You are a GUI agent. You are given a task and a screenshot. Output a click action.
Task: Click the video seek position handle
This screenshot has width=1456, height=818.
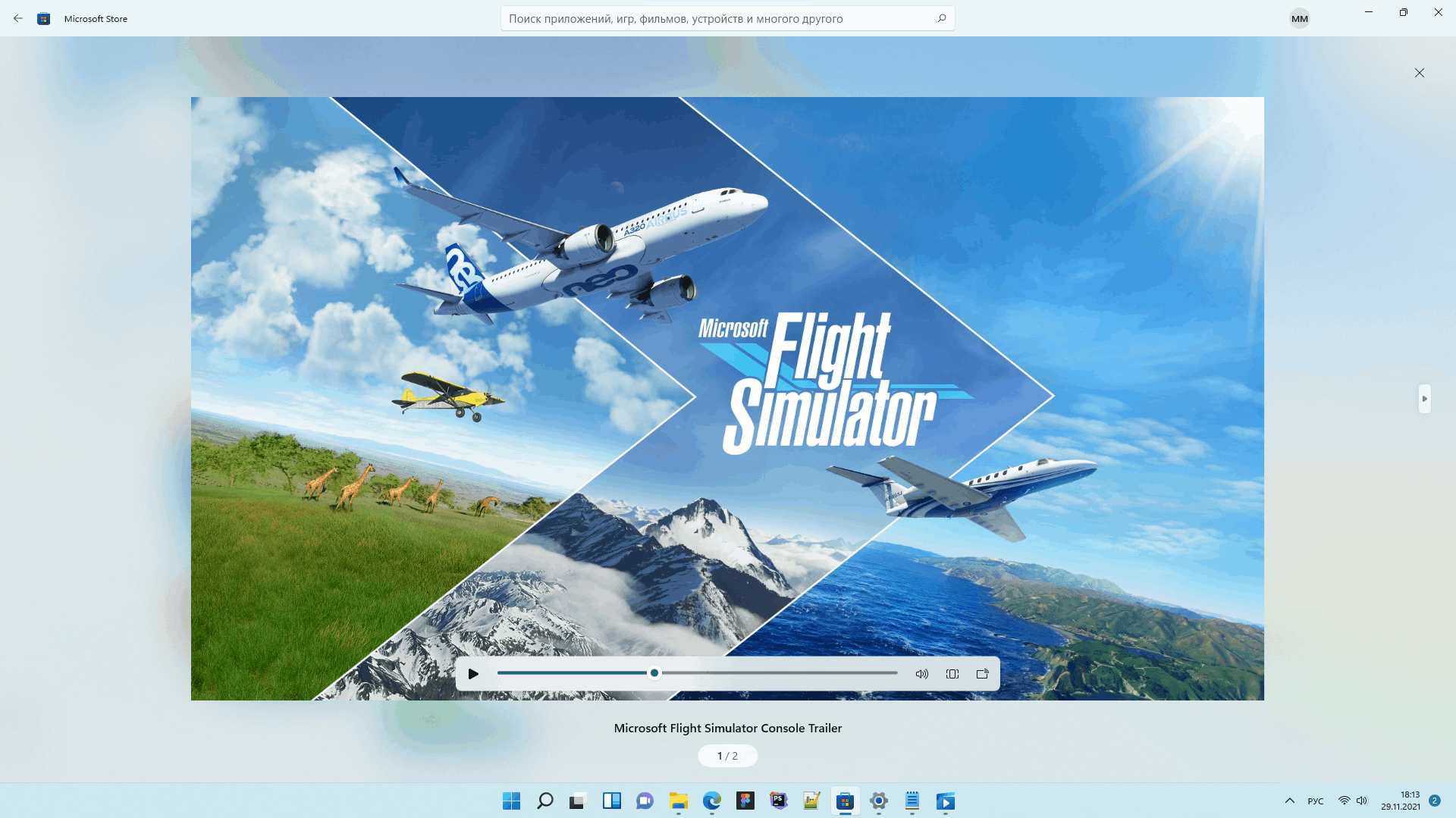654,673
